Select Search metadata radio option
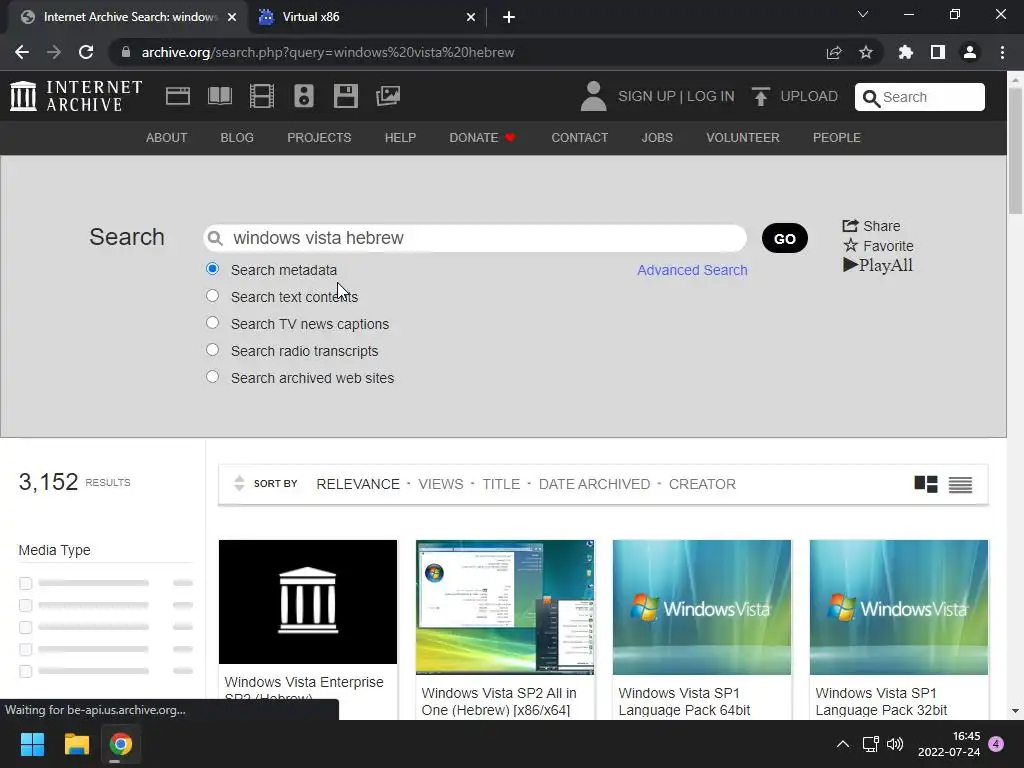The image size is (1024, 768). tap(212, 268)
